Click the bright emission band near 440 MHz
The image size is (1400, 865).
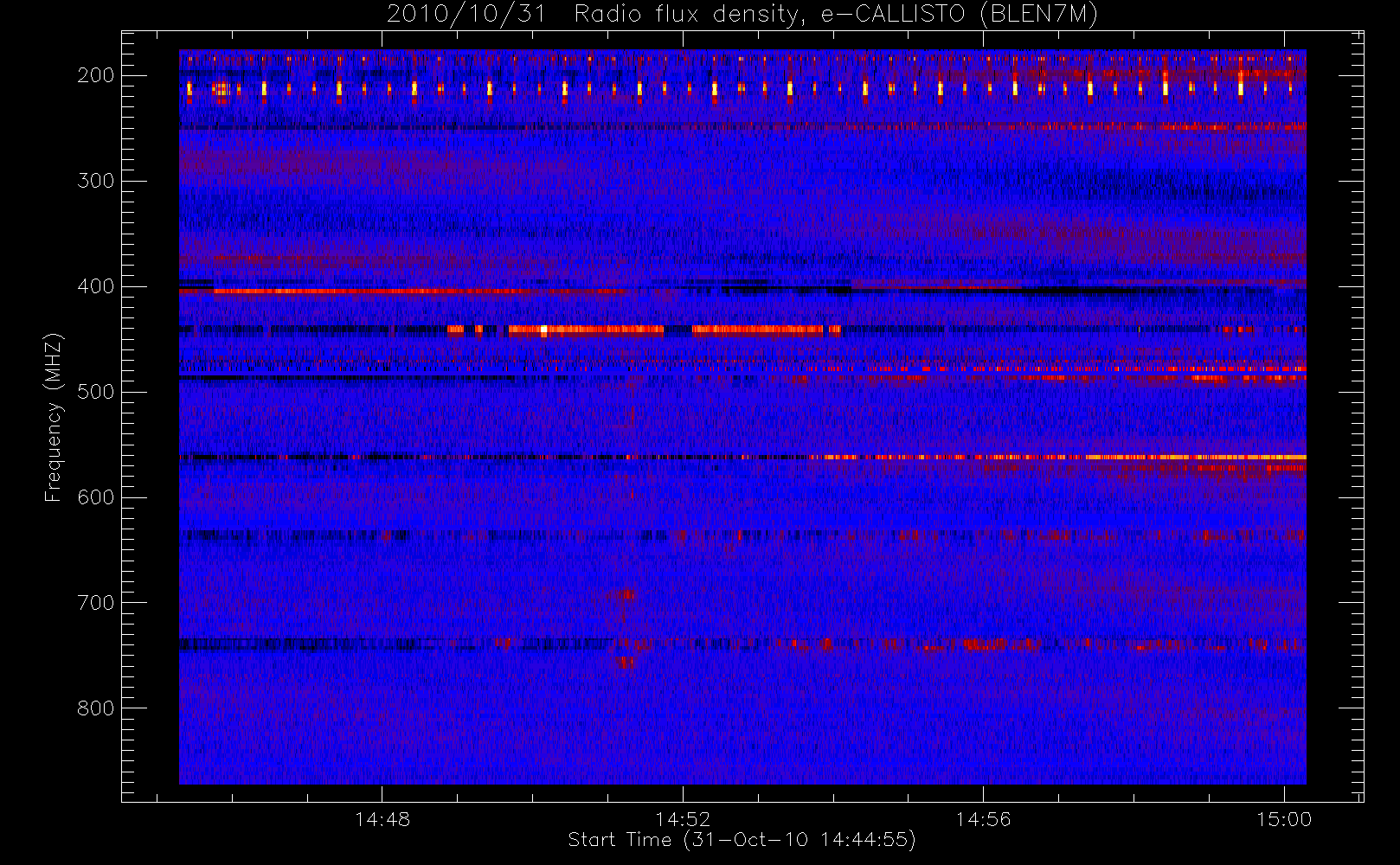(x=644, y=330)
